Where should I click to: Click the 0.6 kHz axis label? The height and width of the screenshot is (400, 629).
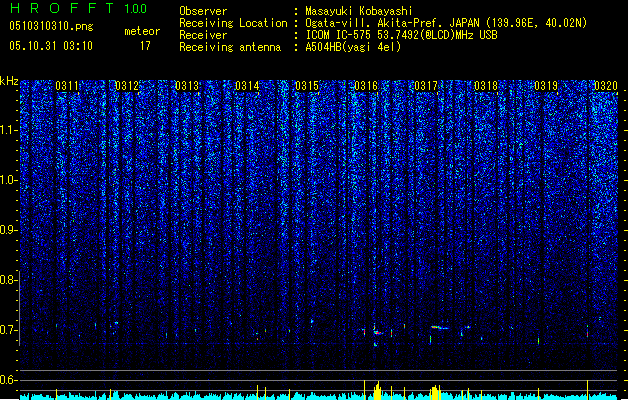8,380
